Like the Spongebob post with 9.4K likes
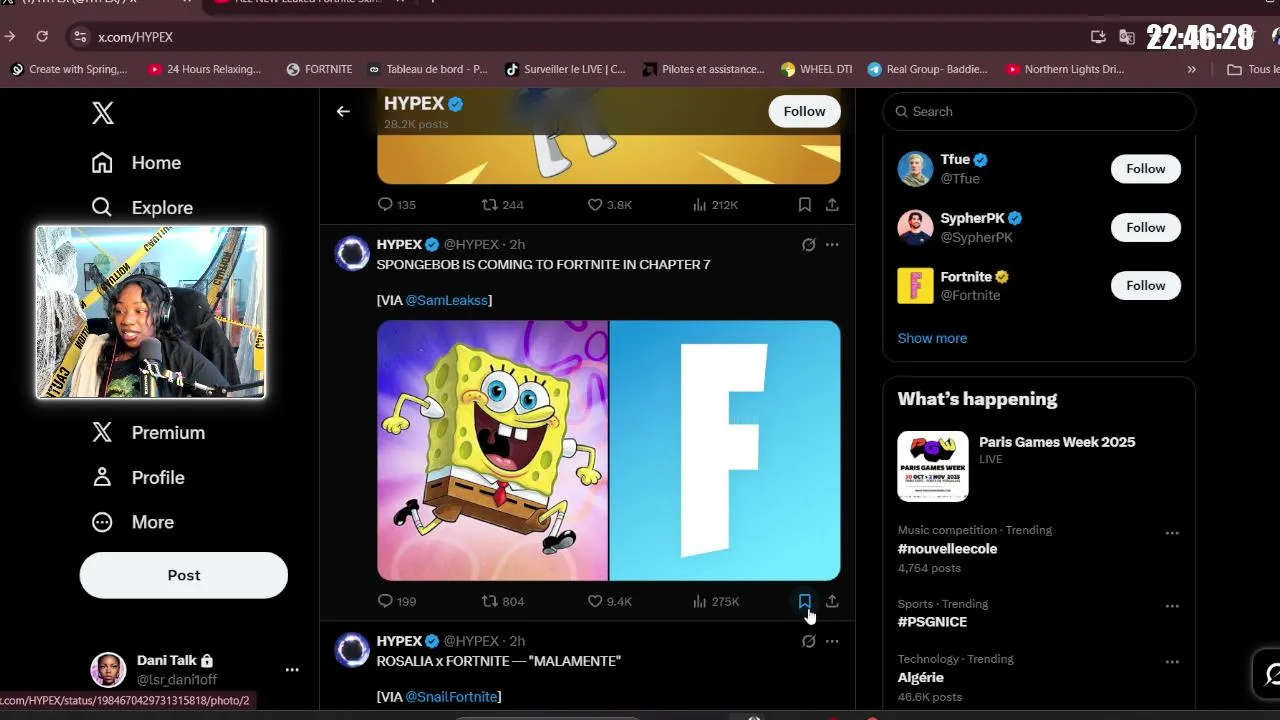This screenshot has height=720, width=1280. pos(609,601)
